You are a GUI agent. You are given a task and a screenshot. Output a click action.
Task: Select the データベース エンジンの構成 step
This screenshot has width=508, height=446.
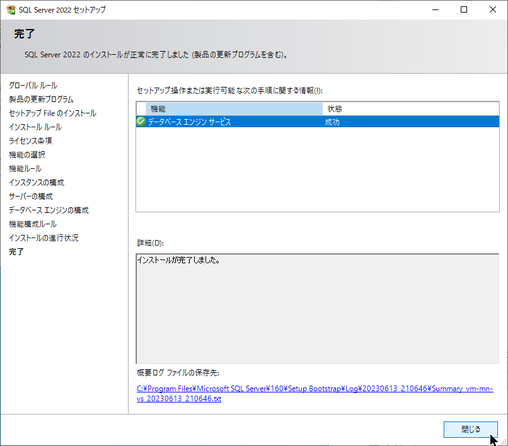49,210
